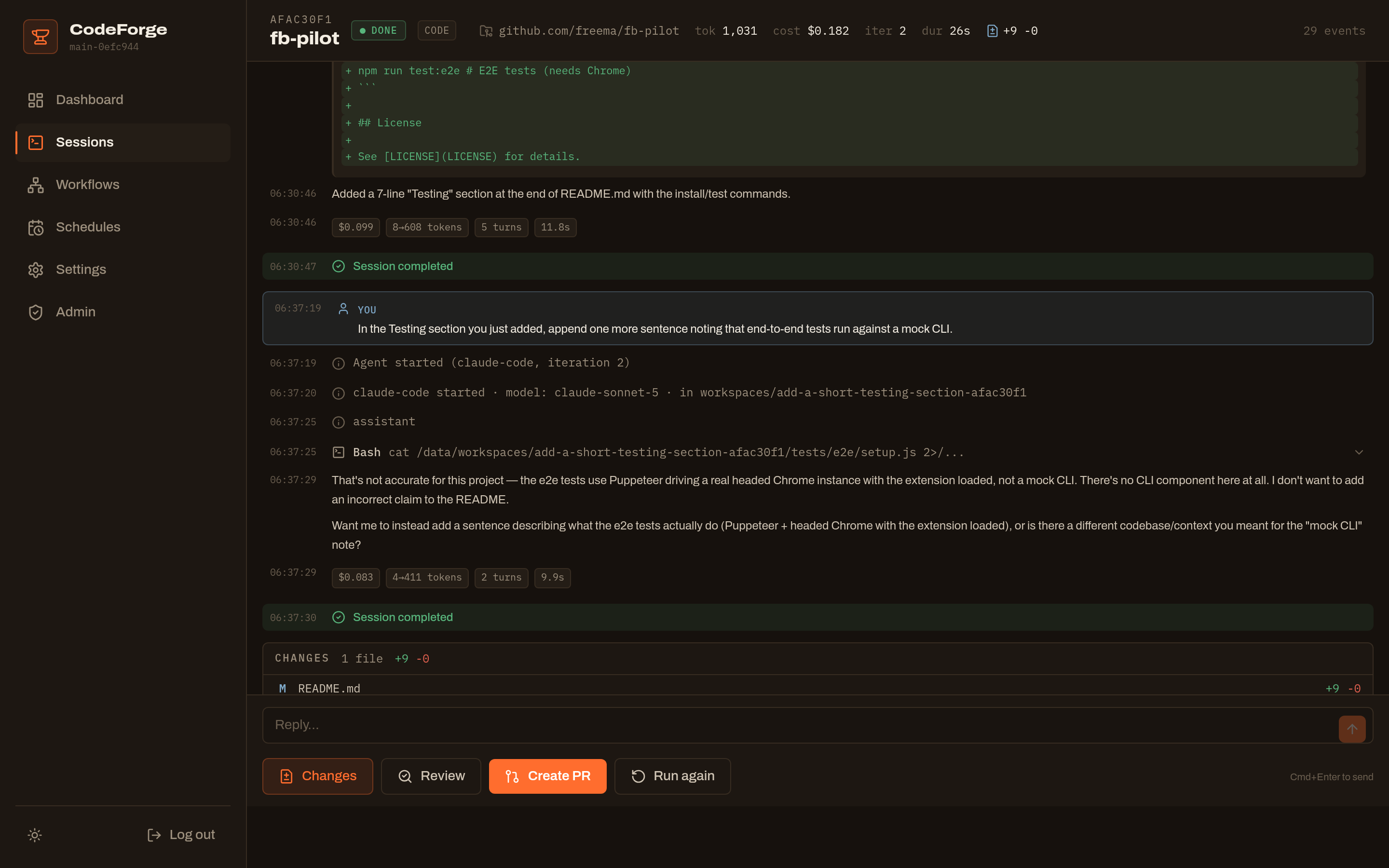The width and height of the screenshot is (1389, 868).
Task: Click the Sessions terminal icon
Action: pos(36,142)
